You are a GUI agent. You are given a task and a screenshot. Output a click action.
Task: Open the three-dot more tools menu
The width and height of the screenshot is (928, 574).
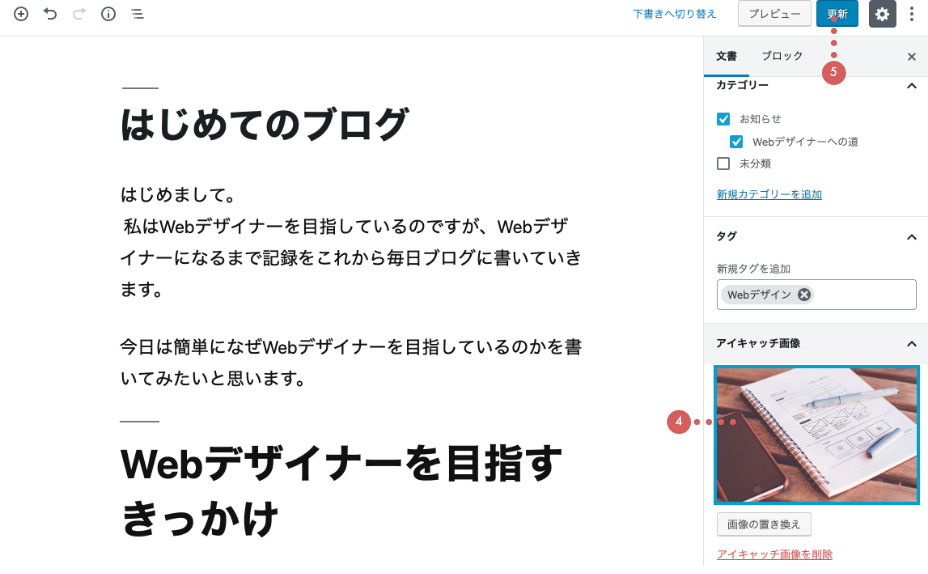911,14
